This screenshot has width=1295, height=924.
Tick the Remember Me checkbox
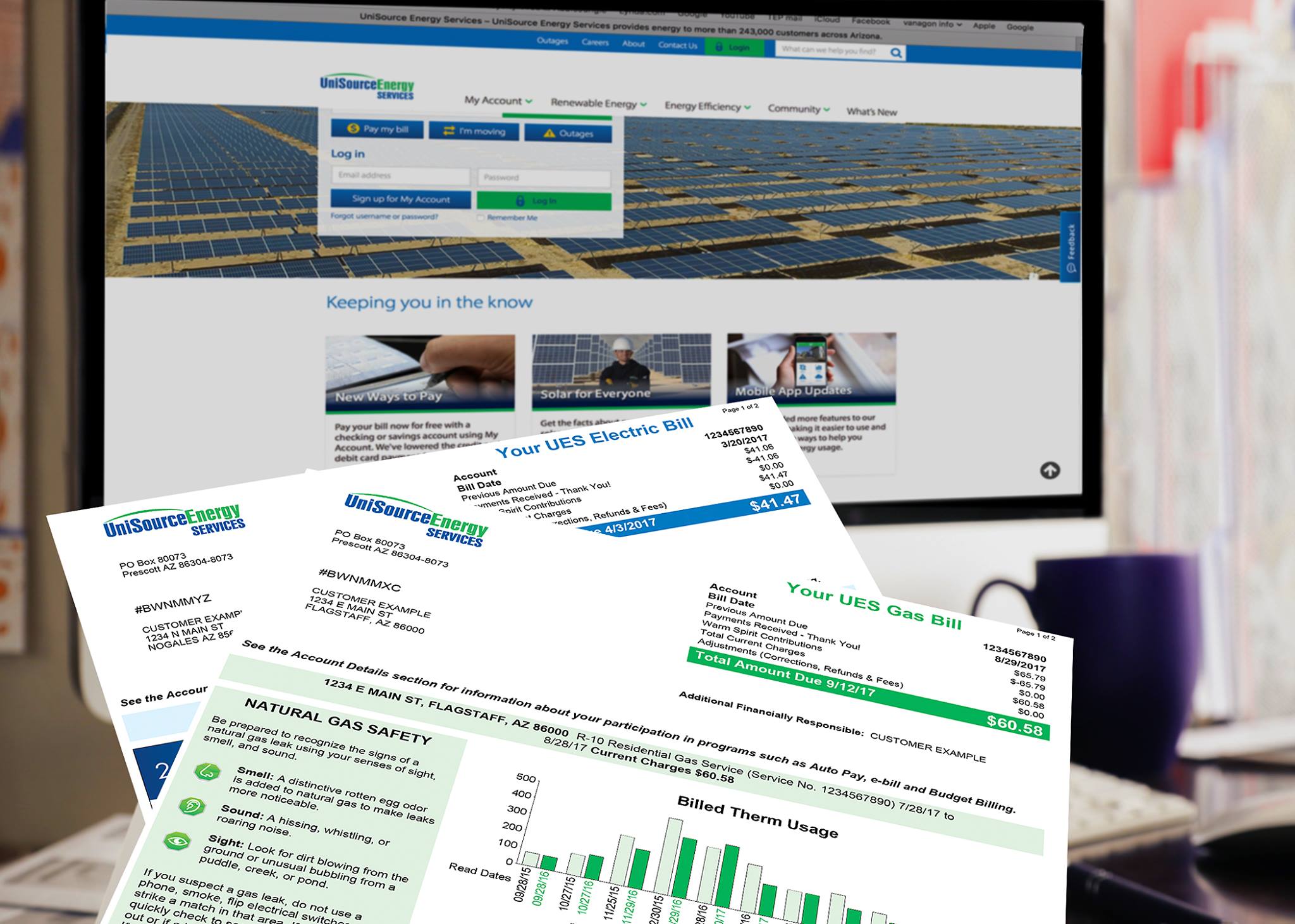(x=481, y=218)
